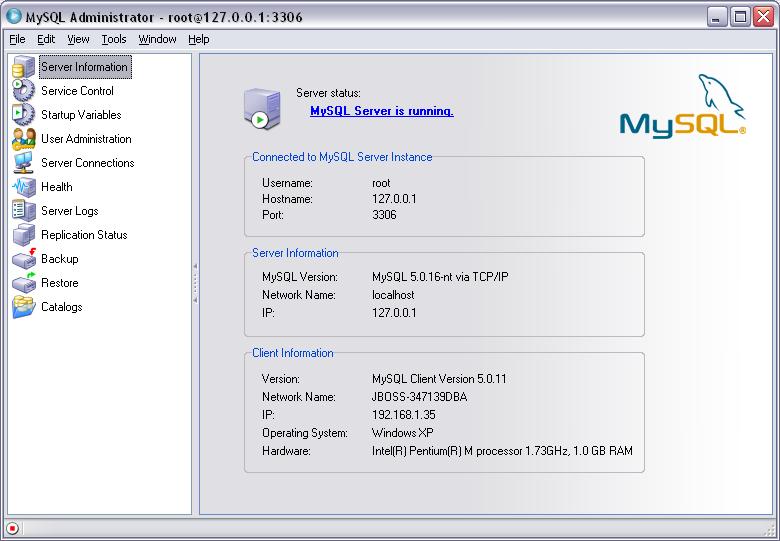Click the username value 'root'

click(x=381, y=183)
